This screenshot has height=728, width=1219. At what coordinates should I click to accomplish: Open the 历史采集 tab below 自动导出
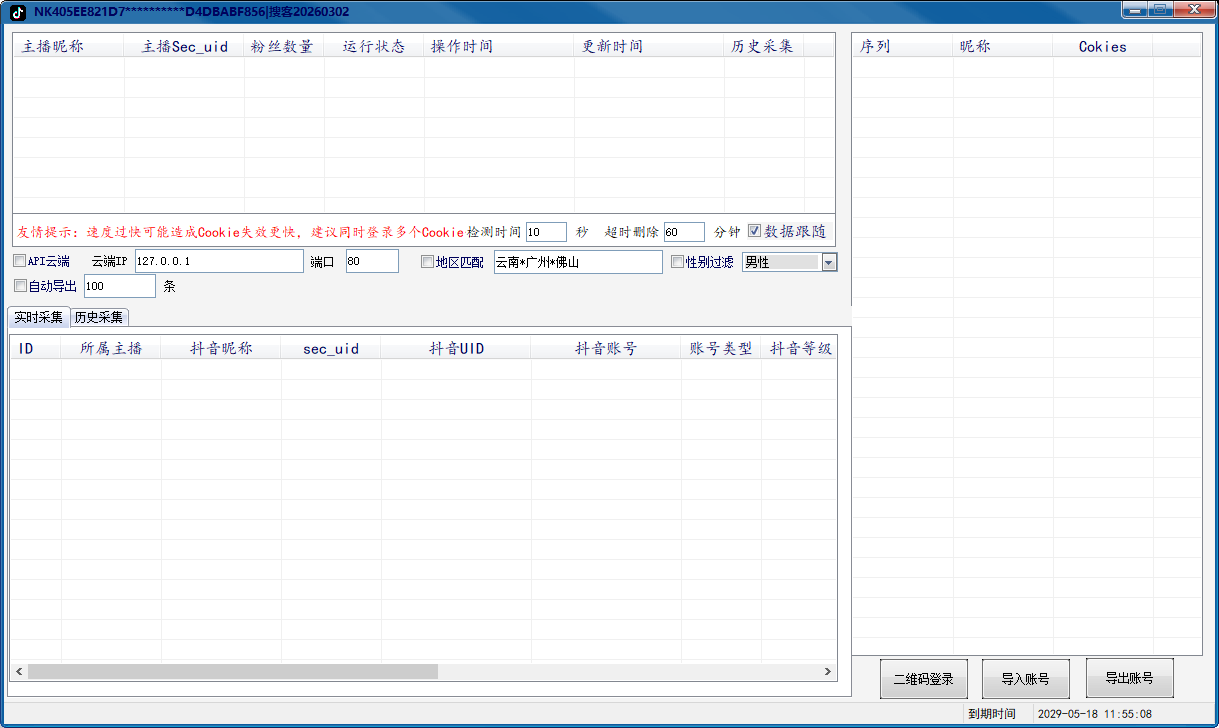pyautogui.click(x=99, y=317)
